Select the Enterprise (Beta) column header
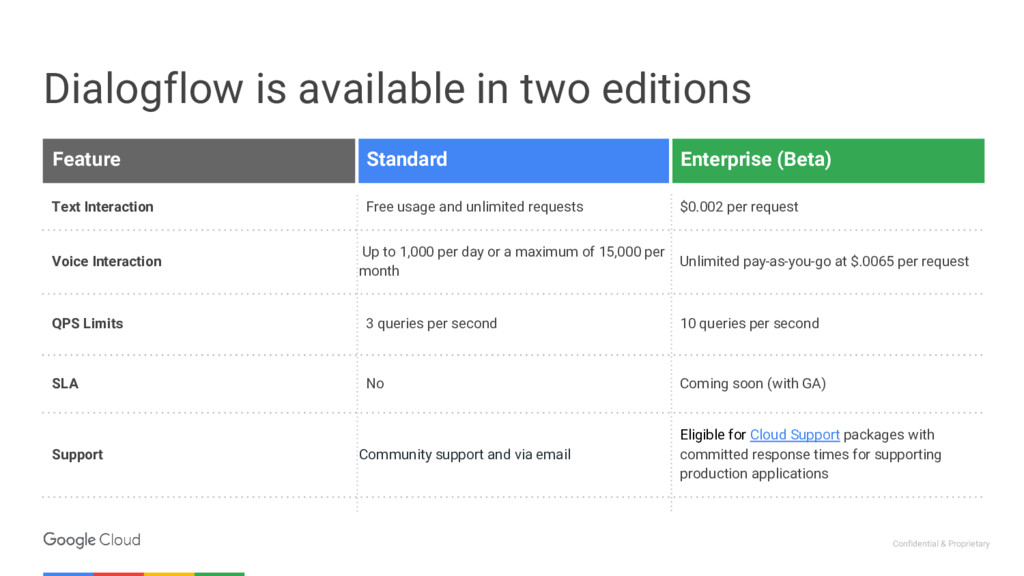The height and width of the screenshot is (576, 1024). coord(828,160)
